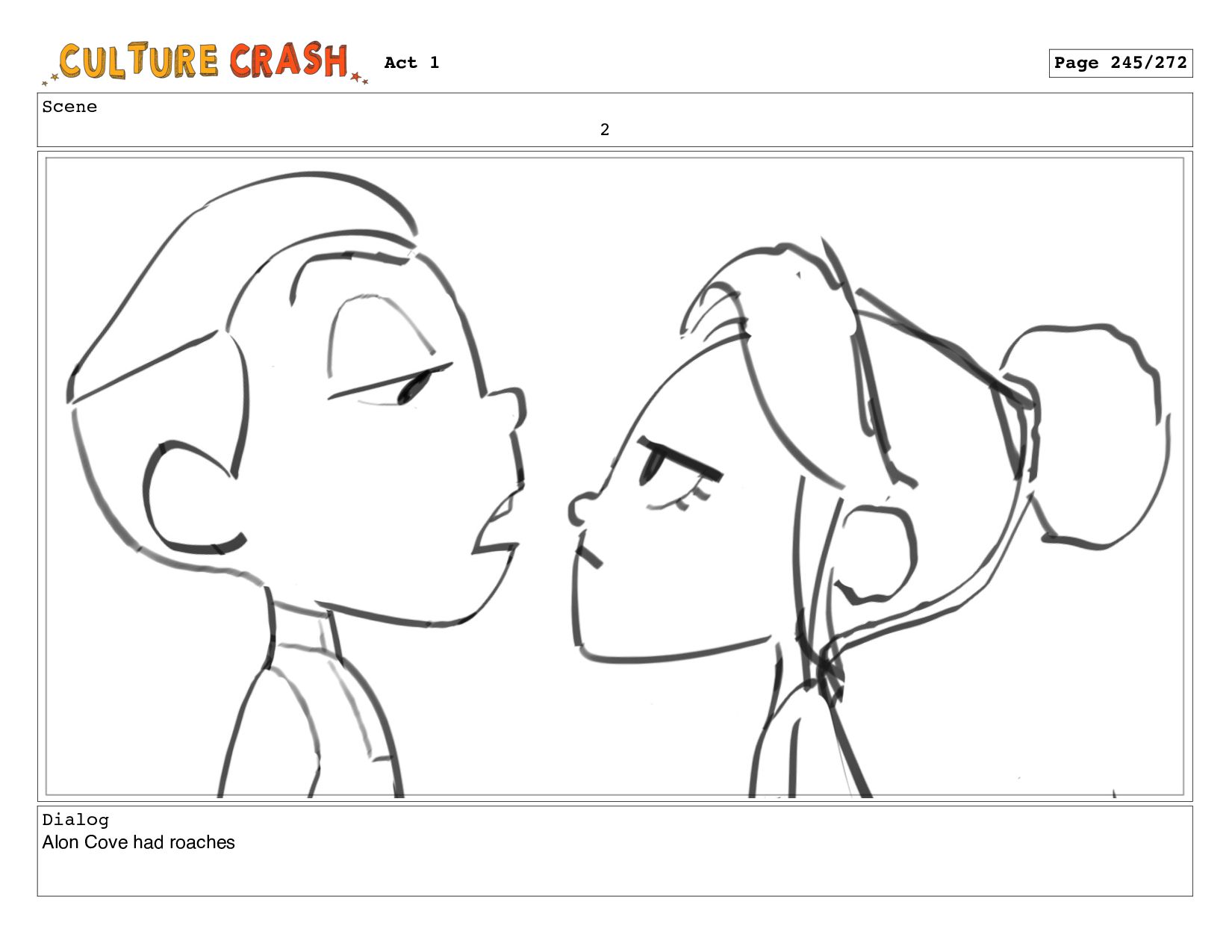Click the scene number '2'
Image resolution: width=1232 pixels, height=952 pixels.
click(x=605, y=130)
